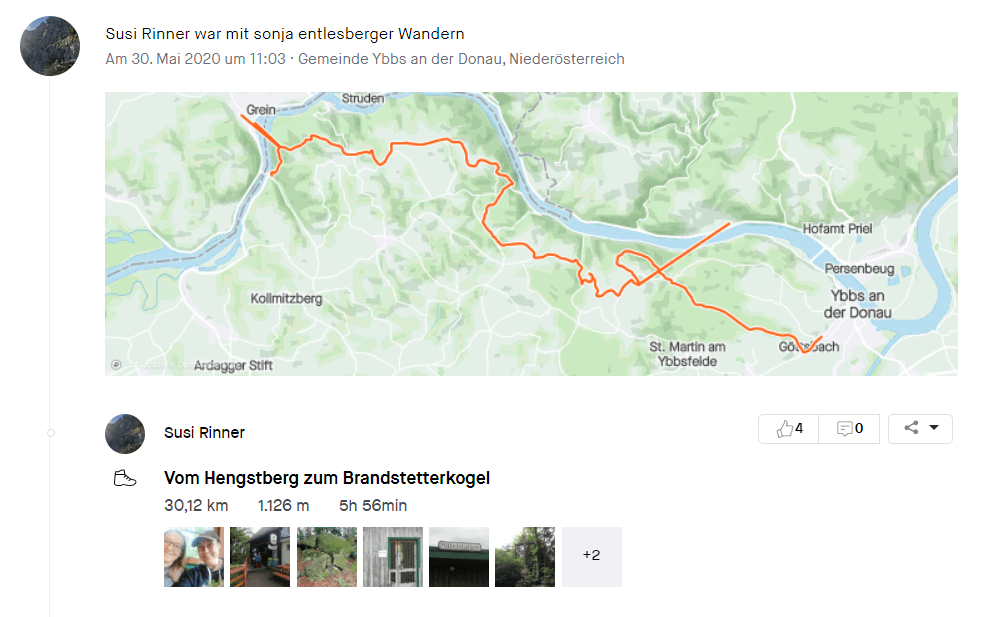Click the hiking boot activity icon
Image resolution: width=997 pixels, height=617 pixels.
click(x=125, y=478)
